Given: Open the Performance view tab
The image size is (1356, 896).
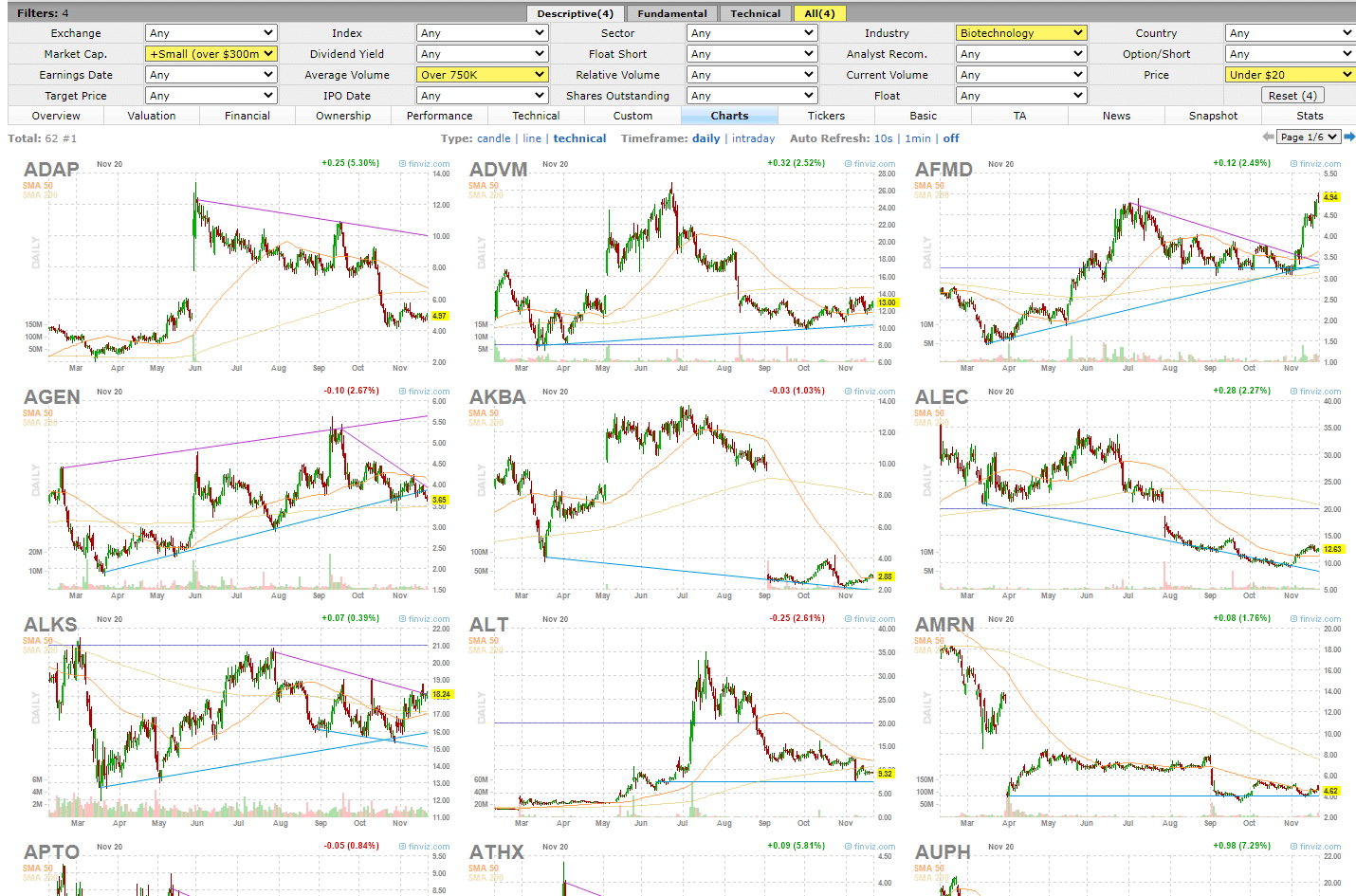Looking at the screenshot, I should 440,116.
